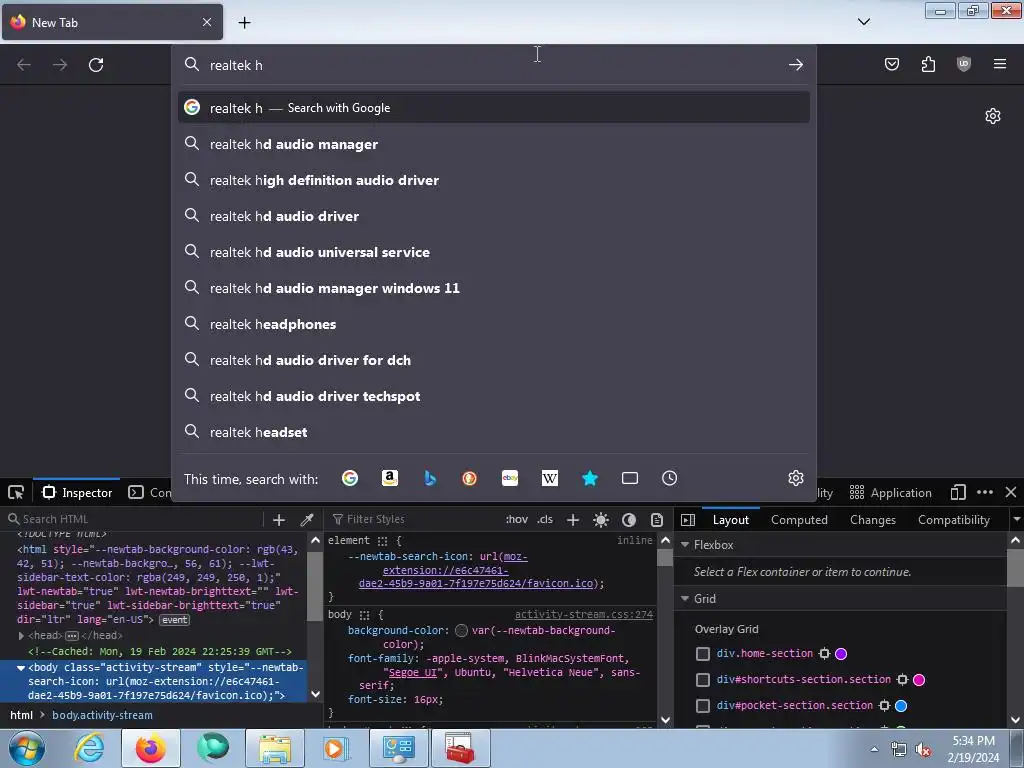
Task: Open the list all tabs dropdown
Action: click(x=863, y=22)
